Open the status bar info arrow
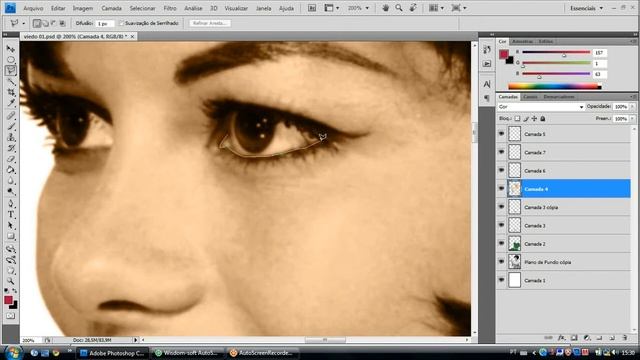Screen dimensions: 640x360 coord(136,340)
